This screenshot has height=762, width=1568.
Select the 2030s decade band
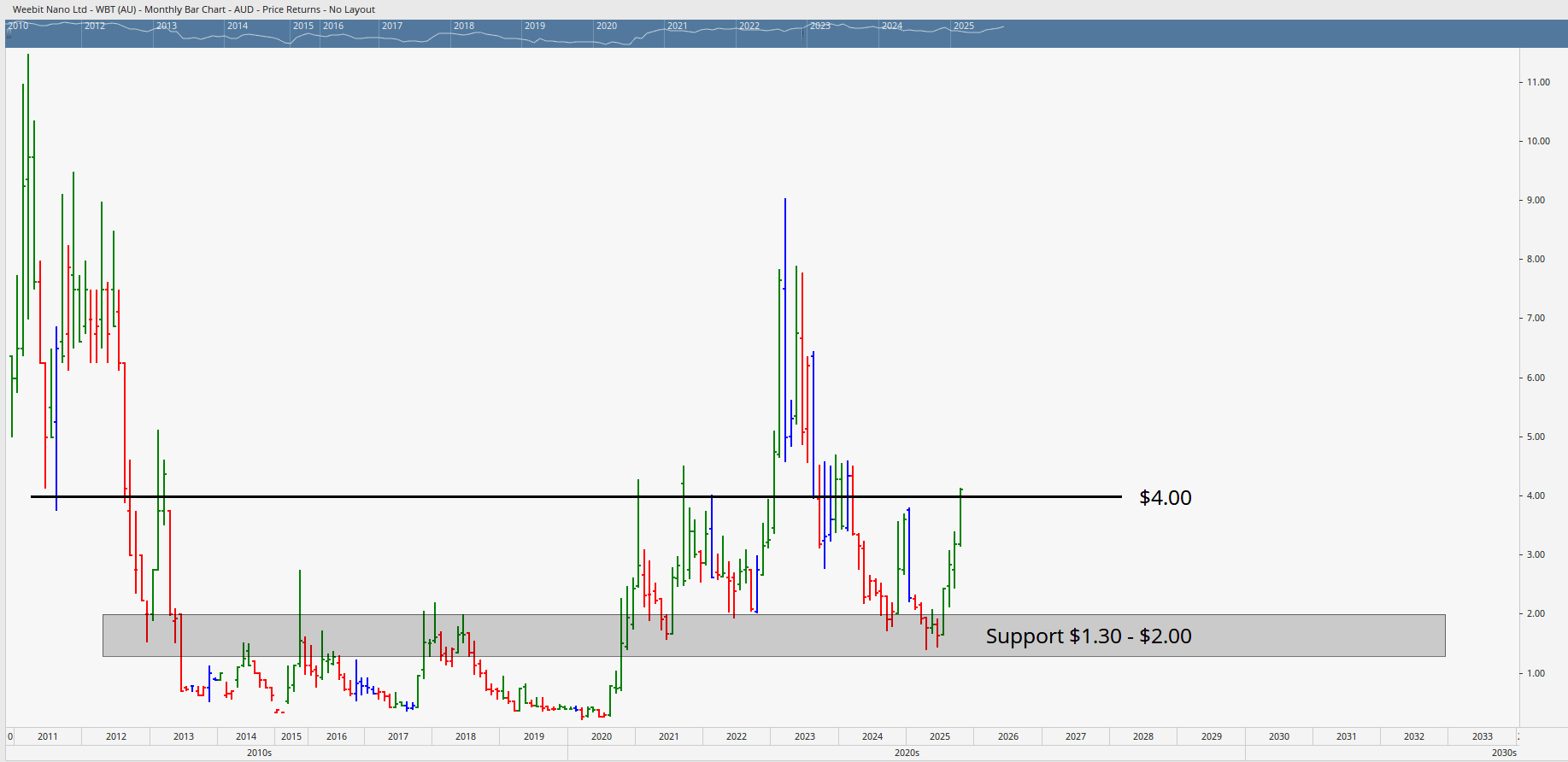(x=1504, y=753)
